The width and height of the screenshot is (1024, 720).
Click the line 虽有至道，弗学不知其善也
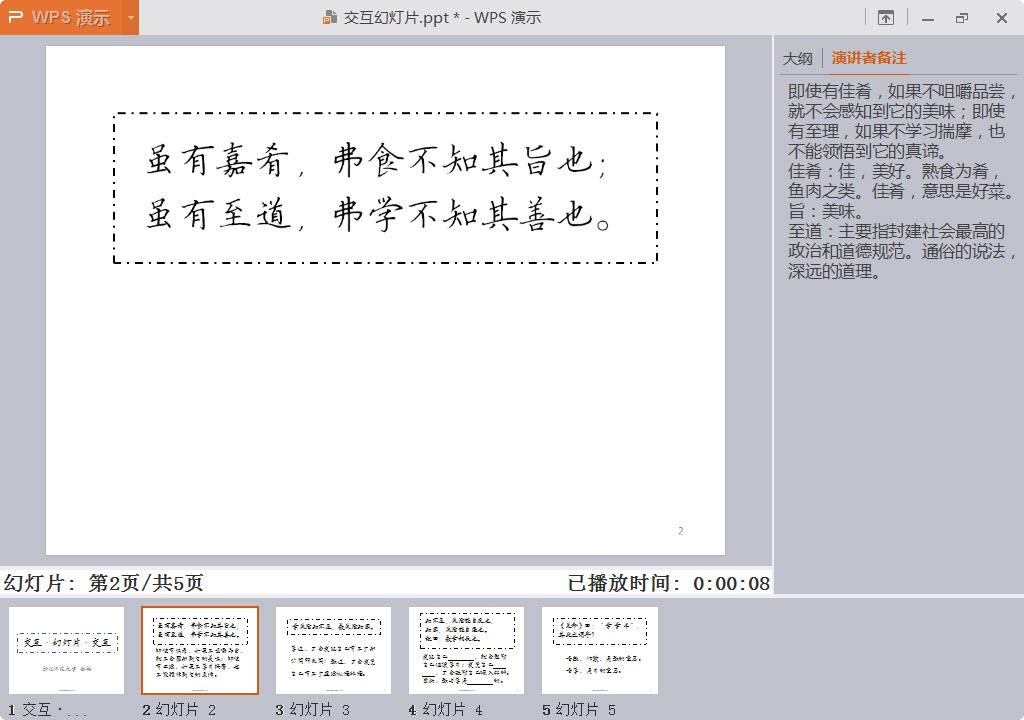(377, 214)
